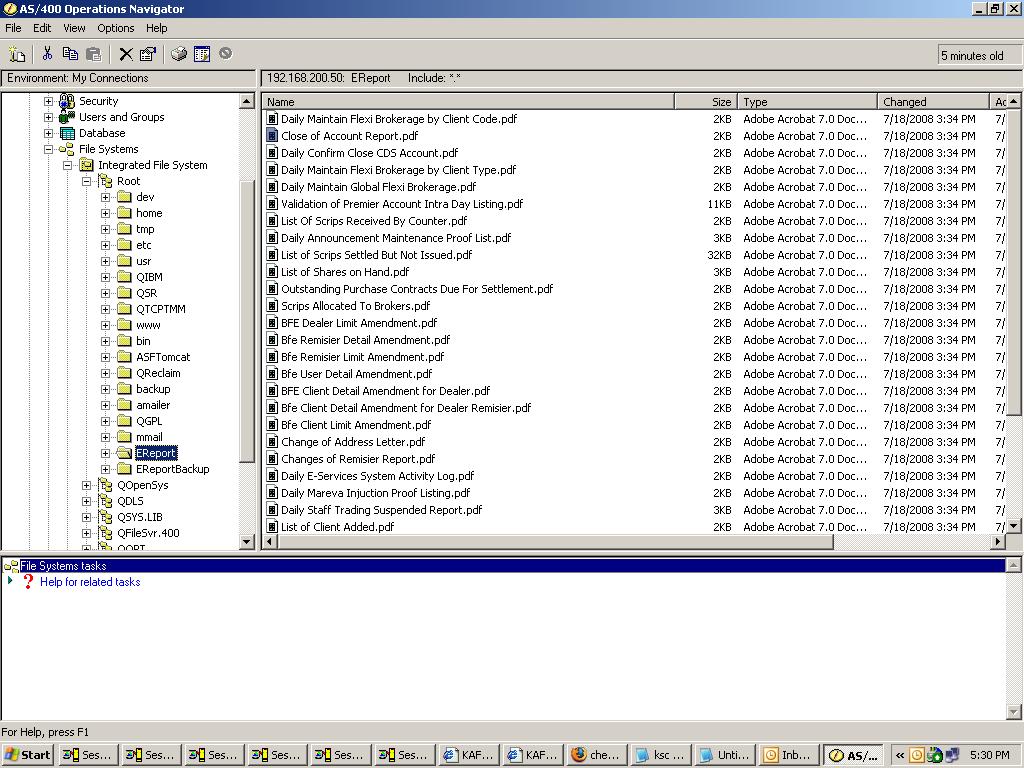
Task: Select the backup folder in tree
Action: click(x=153, y=389)
